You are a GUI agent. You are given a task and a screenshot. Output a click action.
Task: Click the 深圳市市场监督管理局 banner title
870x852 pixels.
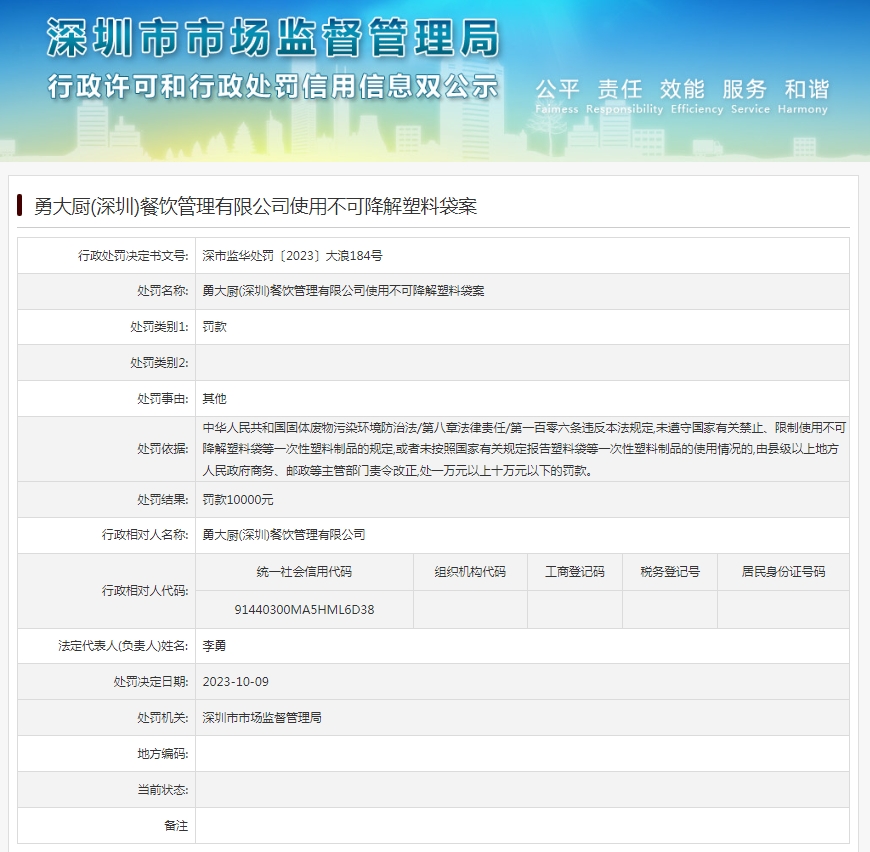tap(273, 38)
